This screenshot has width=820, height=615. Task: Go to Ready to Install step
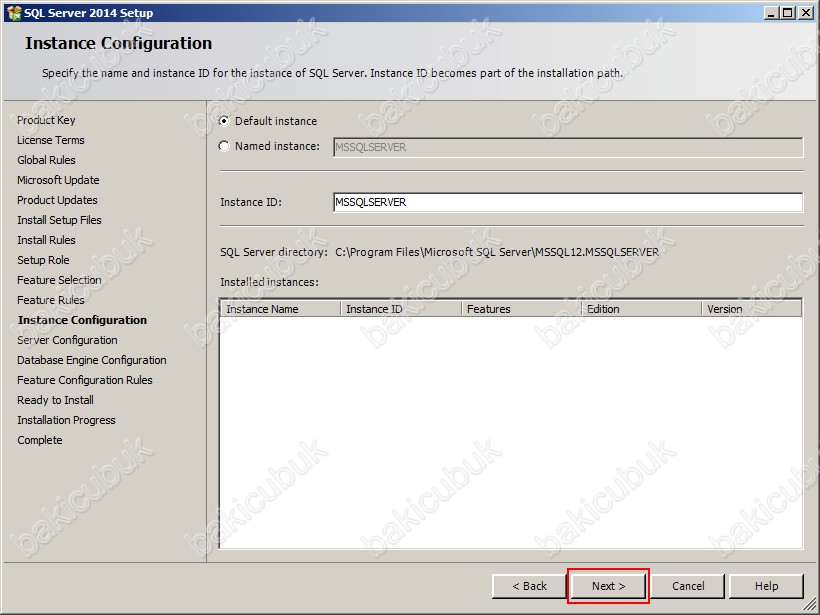click(x=55, y=400)
